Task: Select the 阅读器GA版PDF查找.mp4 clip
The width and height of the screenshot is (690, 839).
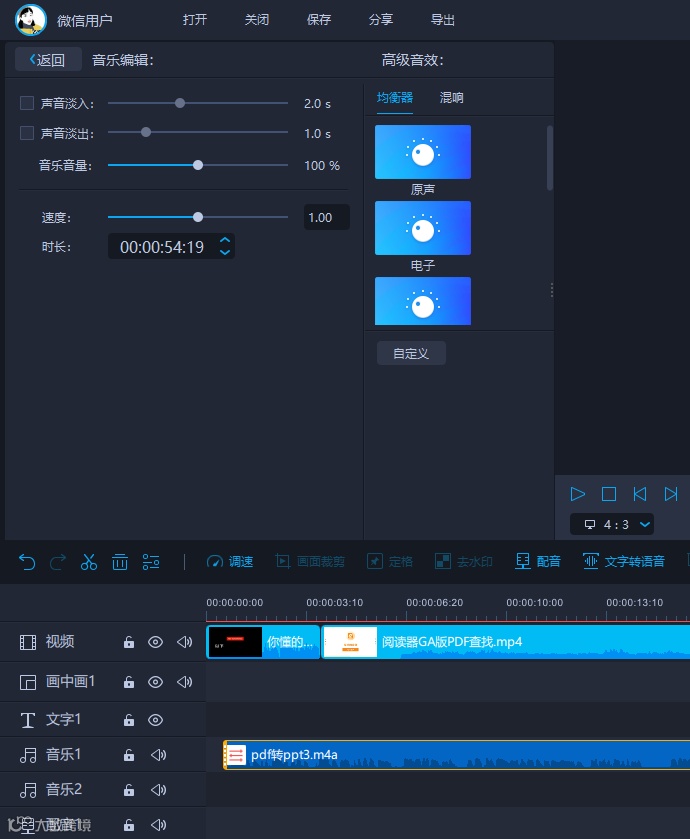Action: [x=505, y=642]
